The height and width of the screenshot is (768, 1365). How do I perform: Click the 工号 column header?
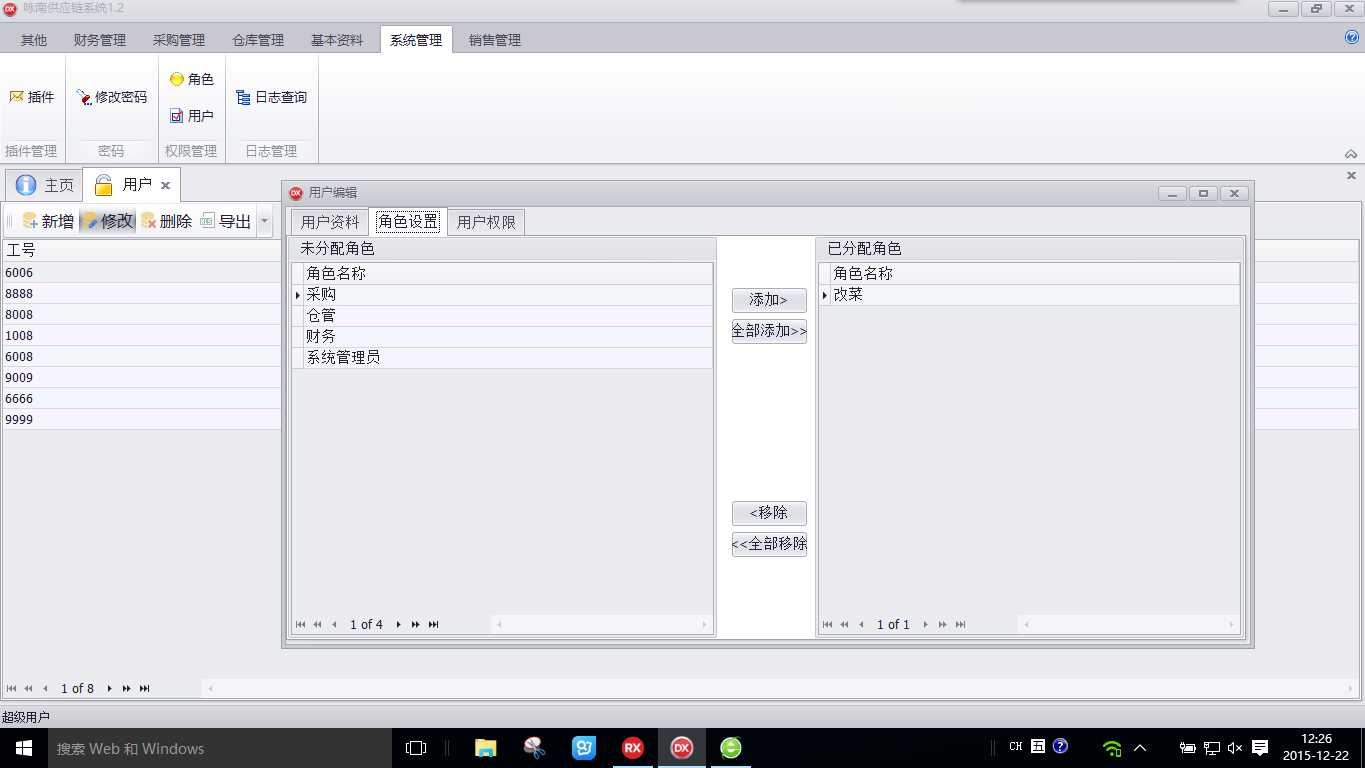point(141,250)
